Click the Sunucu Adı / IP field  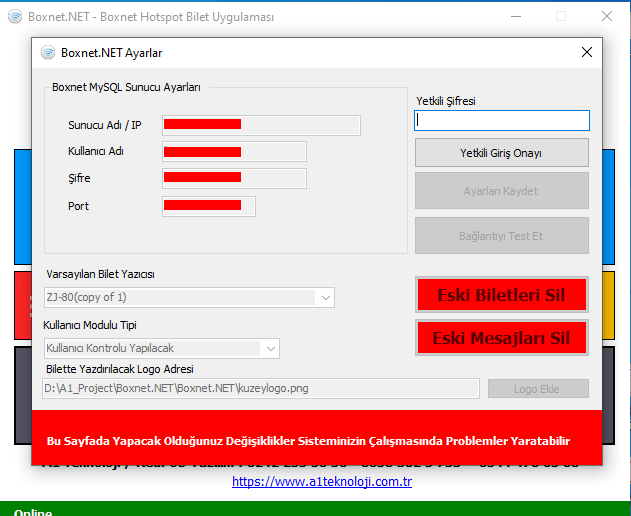pos(262,125)
